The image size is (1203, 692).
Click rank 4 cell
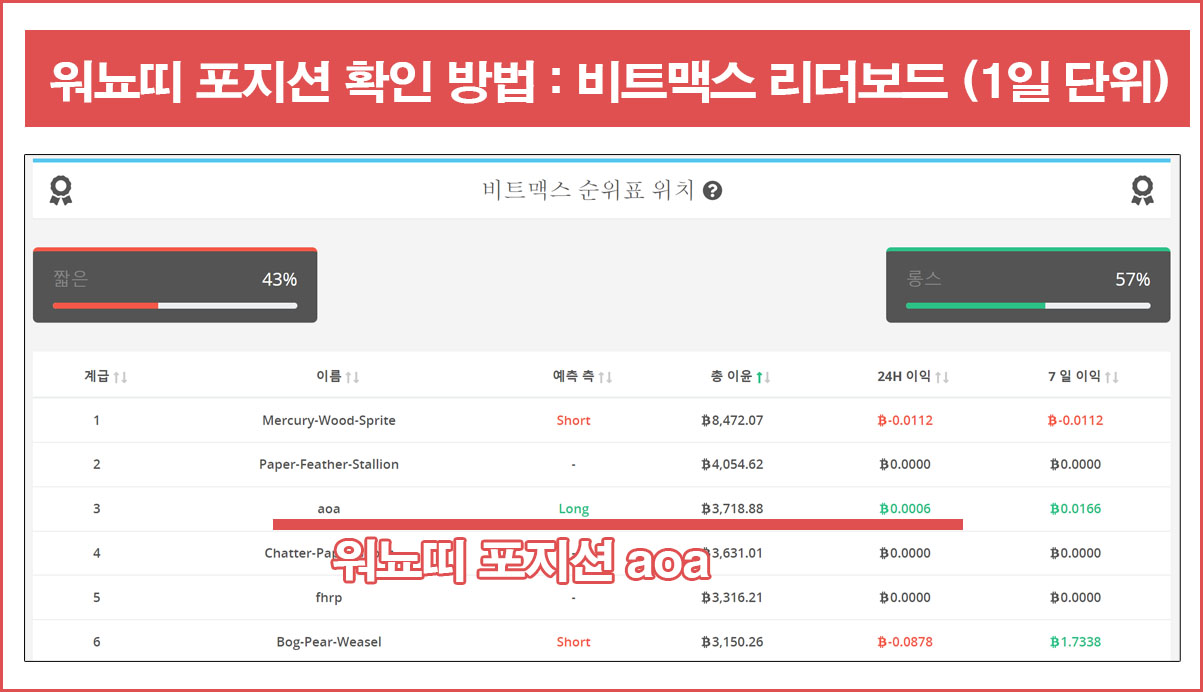(97, 553)
